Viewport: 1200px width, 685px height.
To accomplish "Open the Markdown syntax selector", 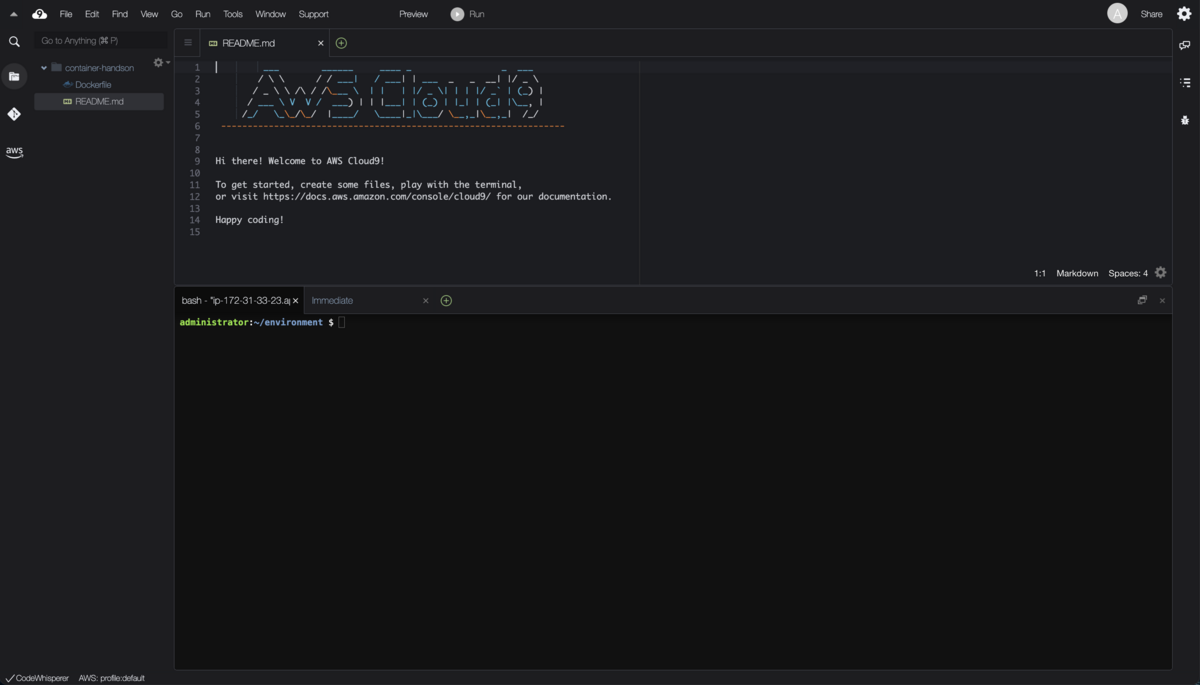I will tap(1077, 273).
